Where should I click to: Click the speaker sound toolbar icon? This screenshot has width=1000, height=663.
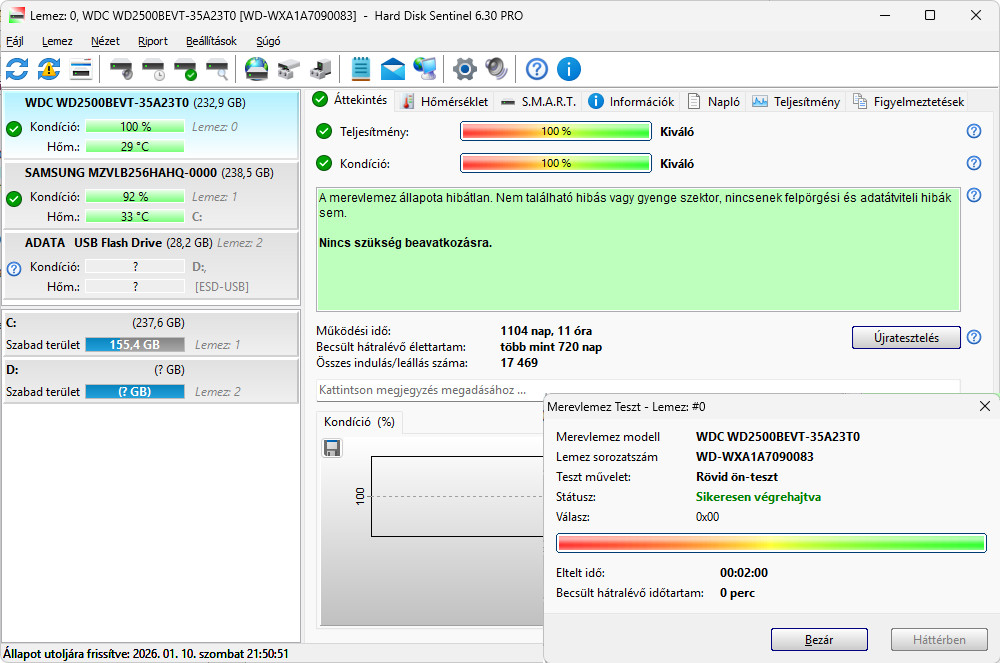pos(496,69)
